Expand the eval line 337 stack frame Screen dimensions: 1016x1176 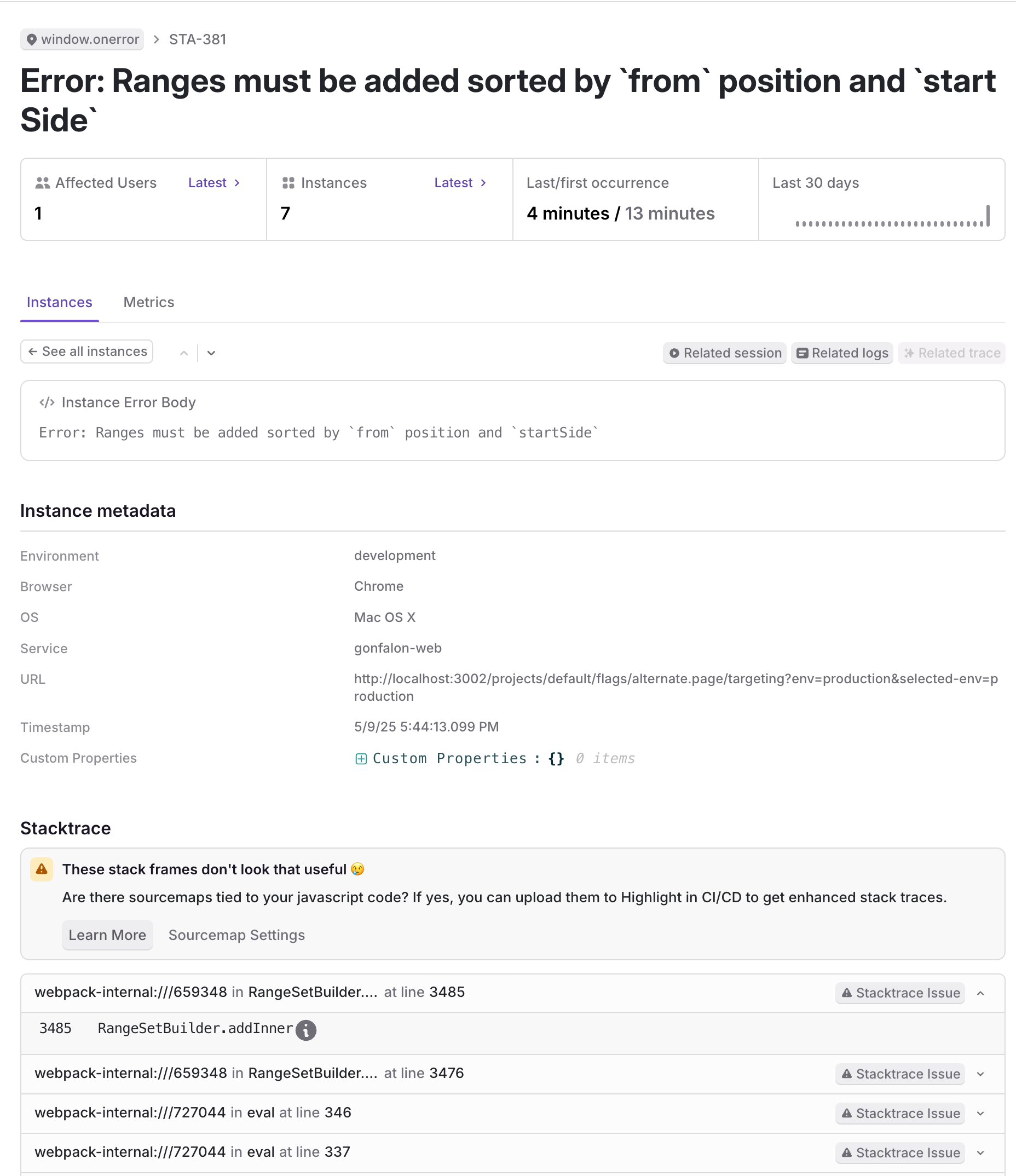pyautogui.click(x=980, y=1152)
